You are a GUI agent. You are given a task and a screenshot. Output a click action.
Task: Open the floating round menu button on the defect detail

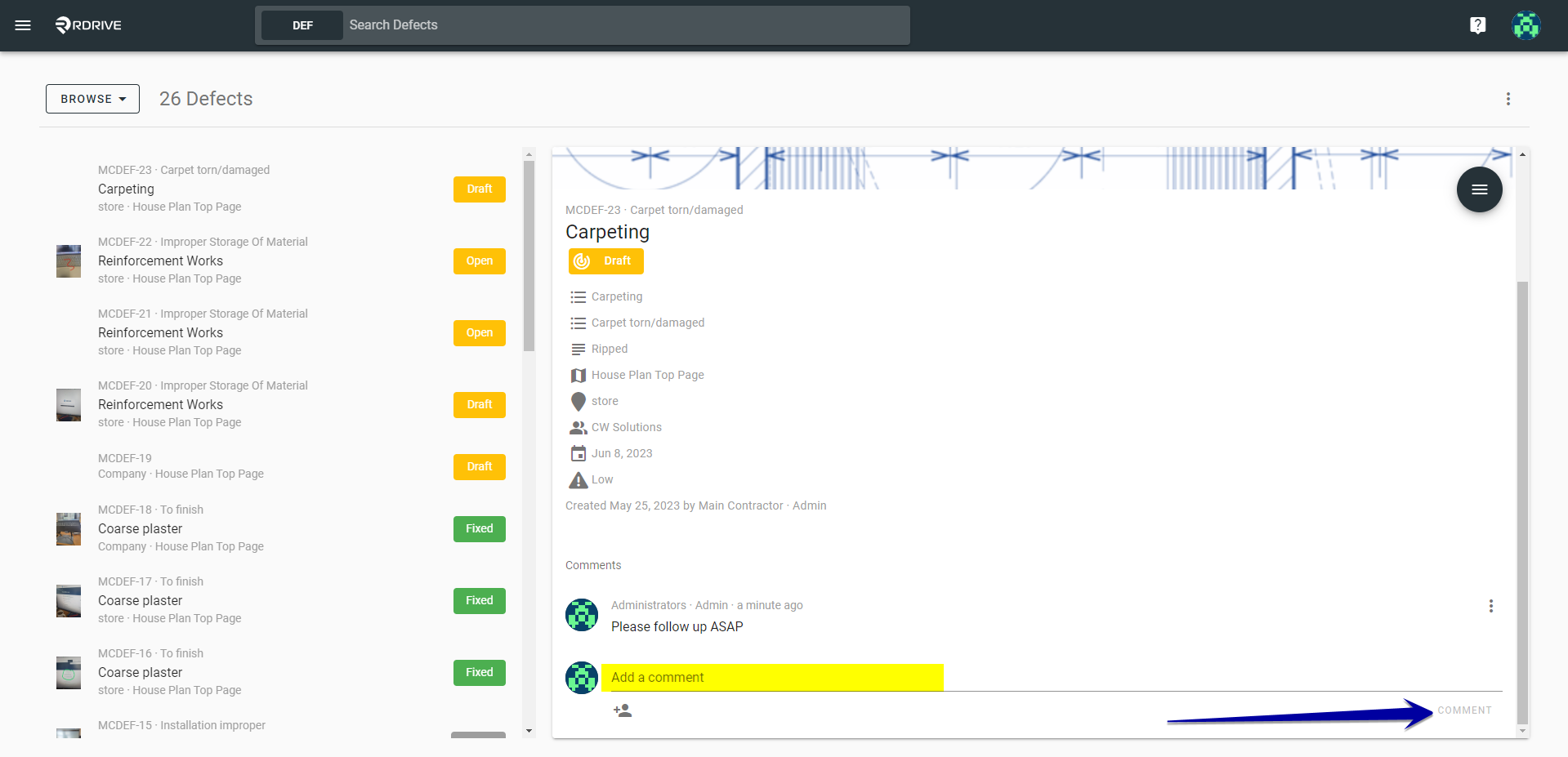[x=1479, y=189]
